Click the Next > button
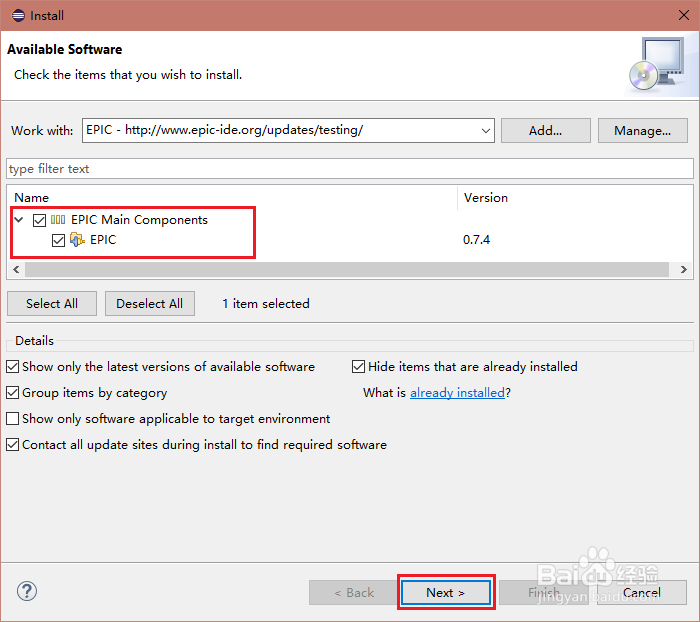Viewport: 700px width, 622px height. click(446, 593)
